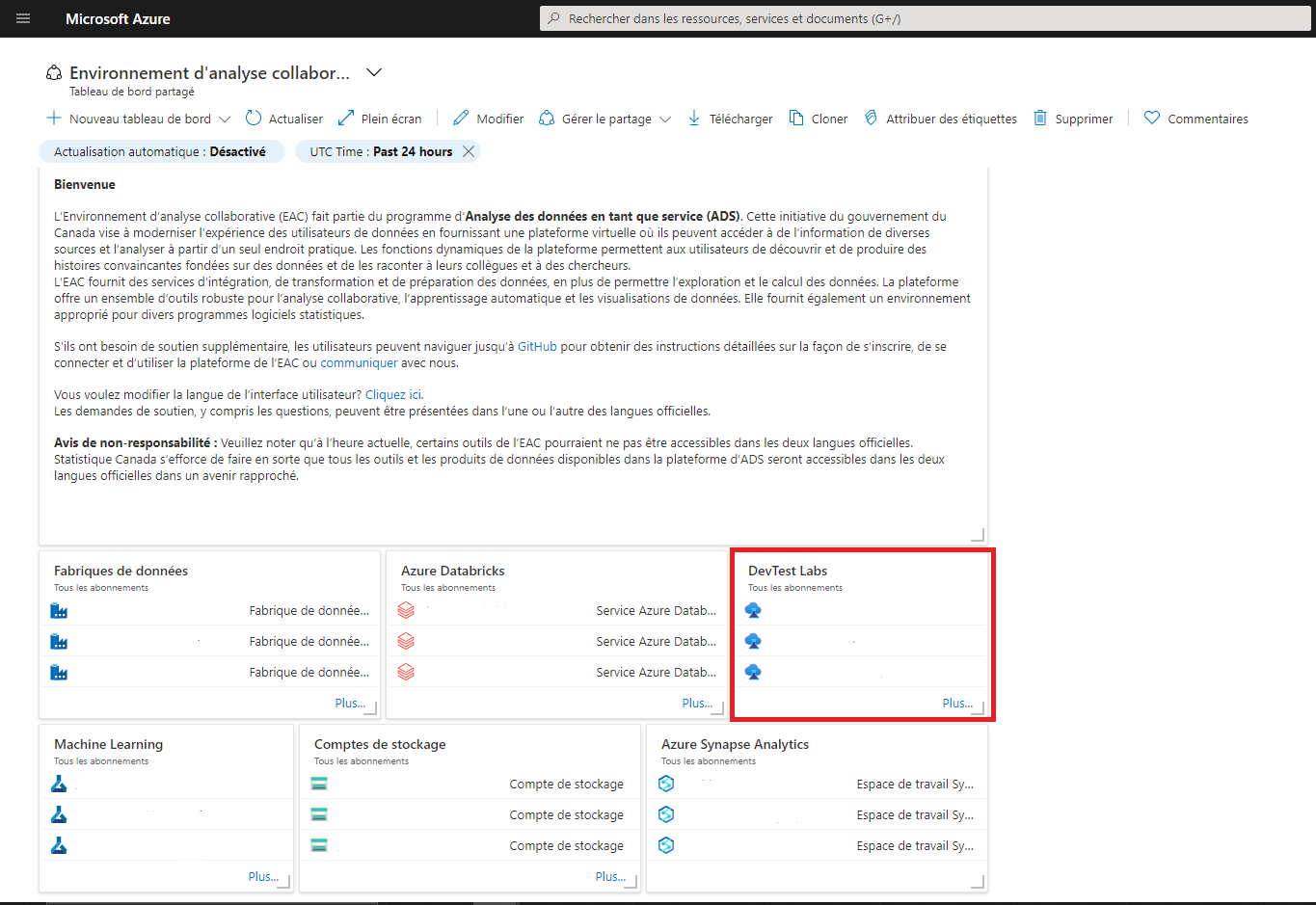Open the GitHub link in welcome text
The image size is (1316, 905).
coord(537,346)
